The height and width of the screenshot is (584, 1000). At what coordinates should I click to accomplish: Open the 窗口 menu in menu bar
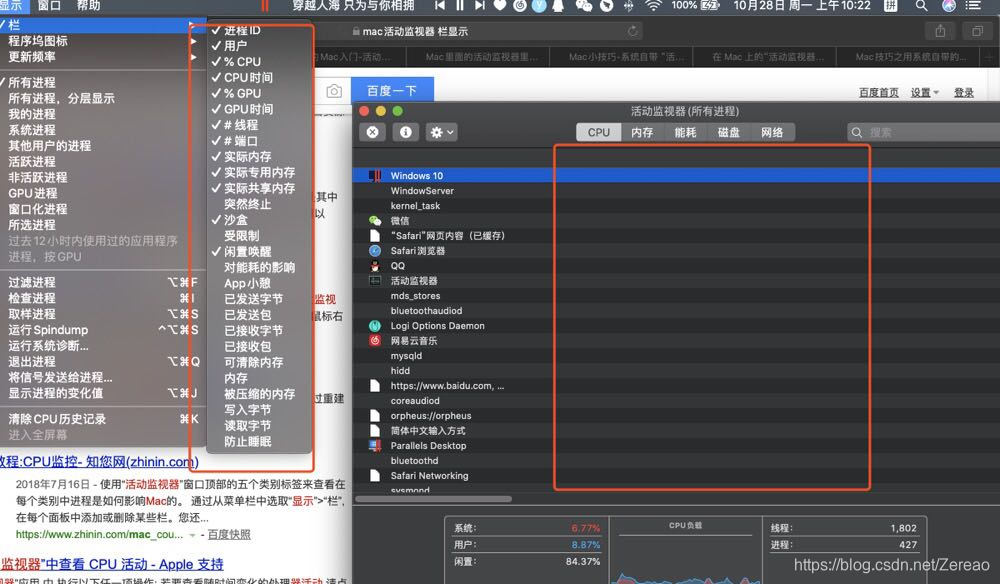pos(49,6)
